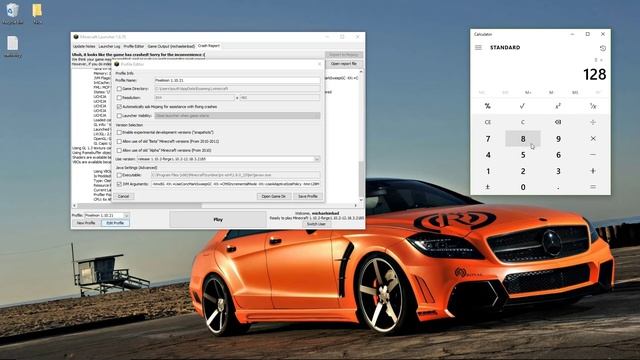The image size is (640, 360).
Task: Click the New Profile button
Action: click(86, 223)
